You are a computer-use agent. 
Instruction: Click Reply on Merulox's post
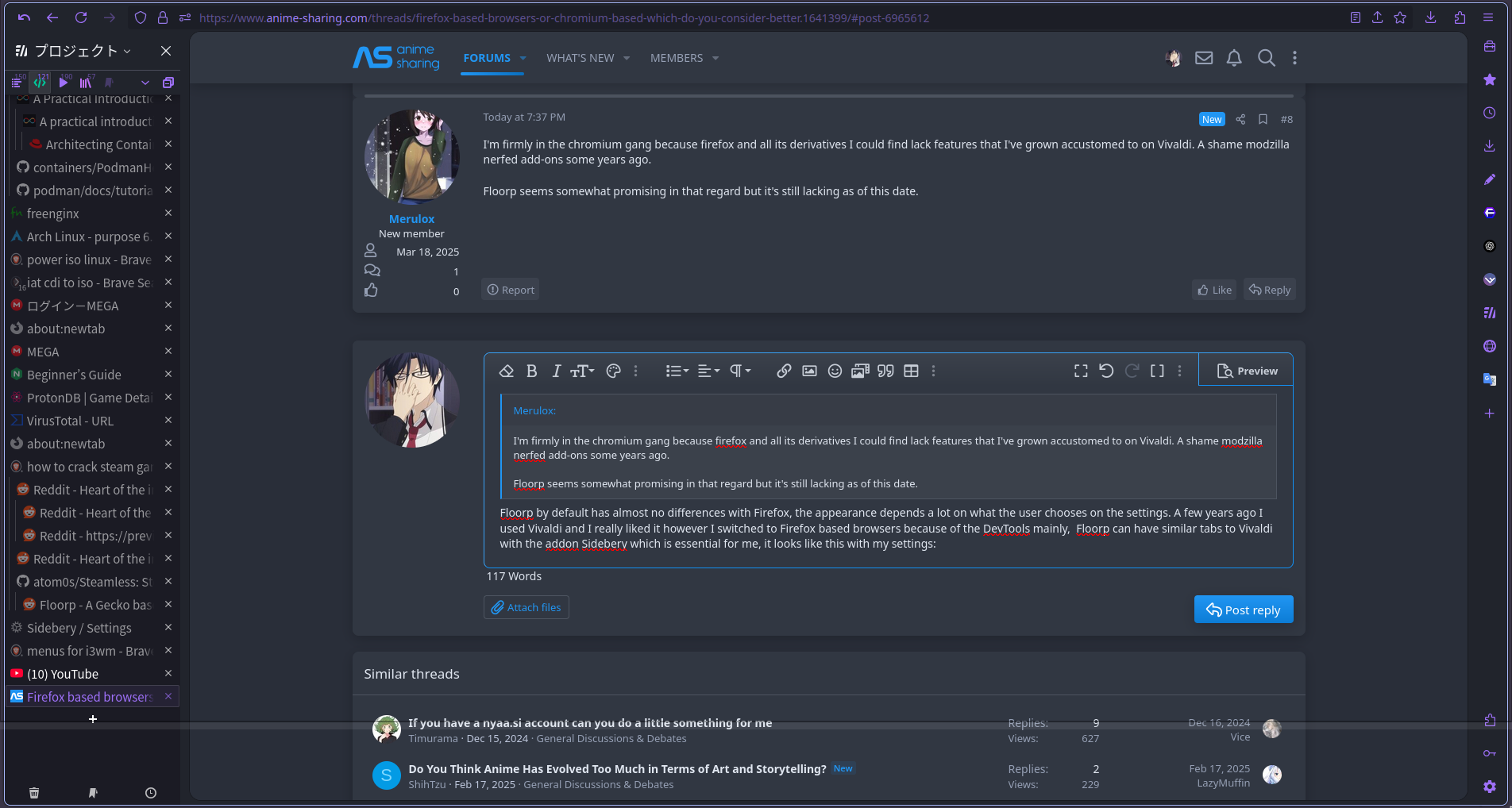1270,290
